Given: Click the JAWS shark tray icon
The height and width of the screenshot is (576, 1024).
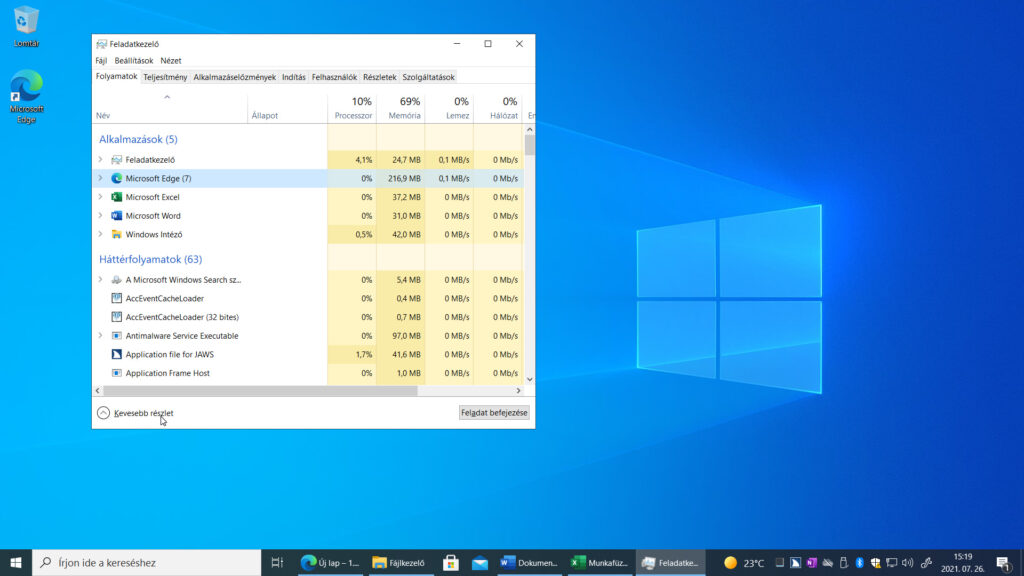Looking at the screenshot, I should click(795, 562).
